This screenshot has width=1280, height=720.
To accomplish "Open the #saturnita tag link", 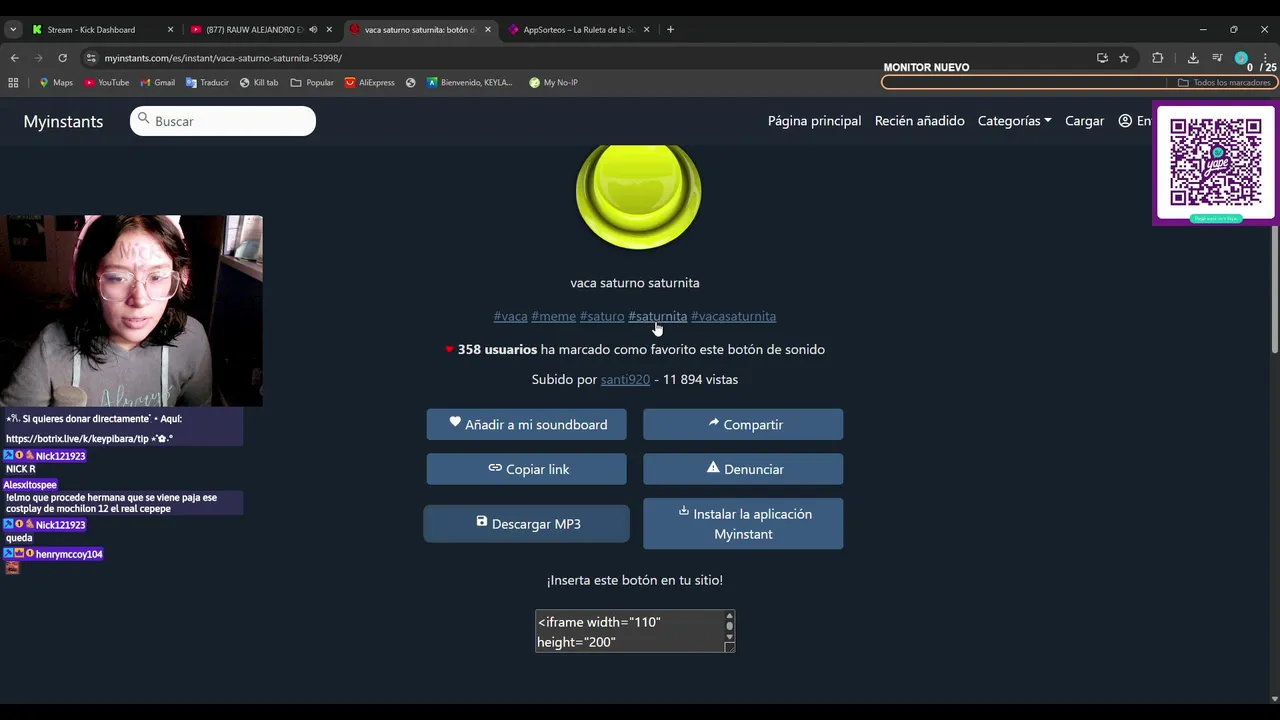I will click(x=657, y=316).
